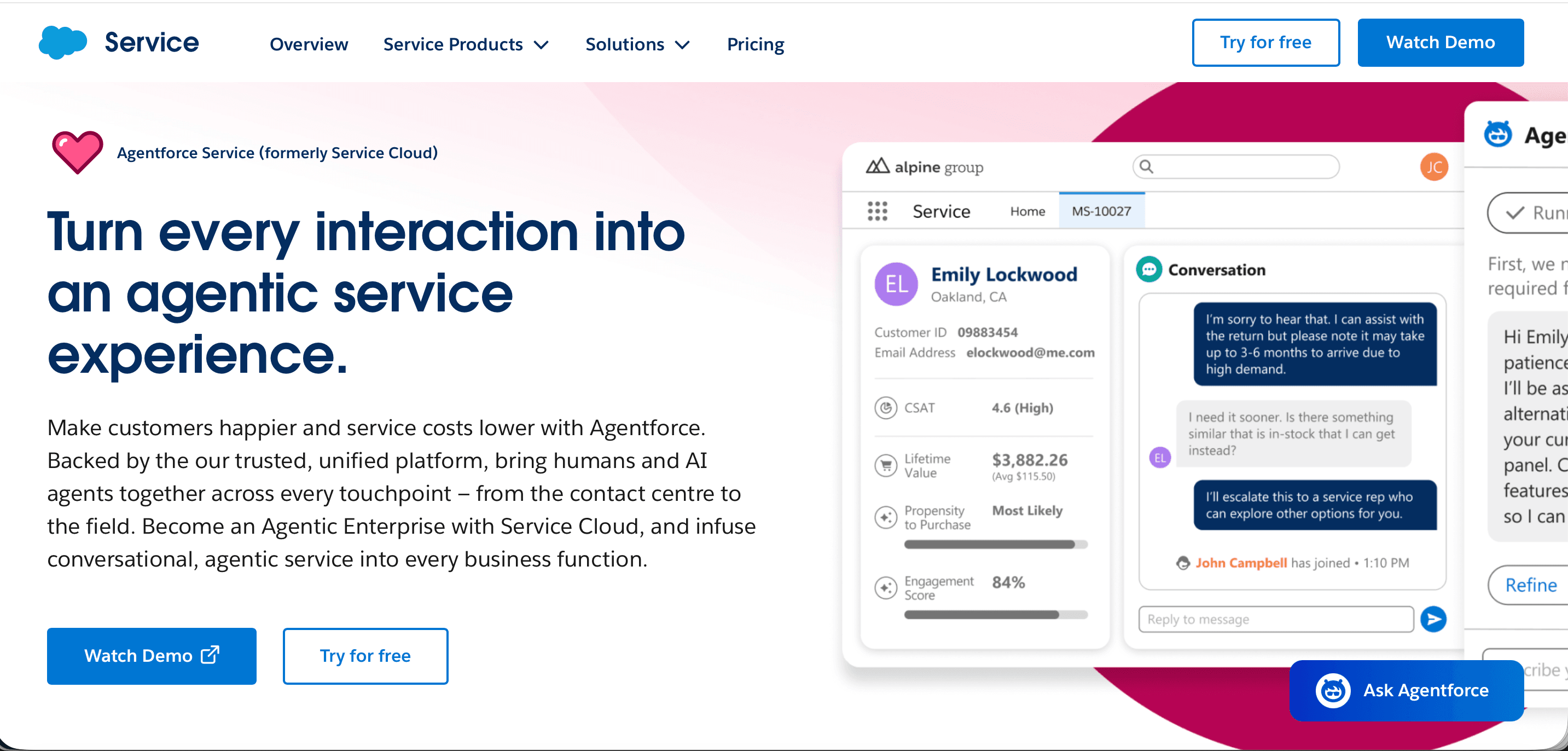Screen dimensions: 1568x751
Task: Click the $3,882.26 lifetime value
Action: point(1029,459)
